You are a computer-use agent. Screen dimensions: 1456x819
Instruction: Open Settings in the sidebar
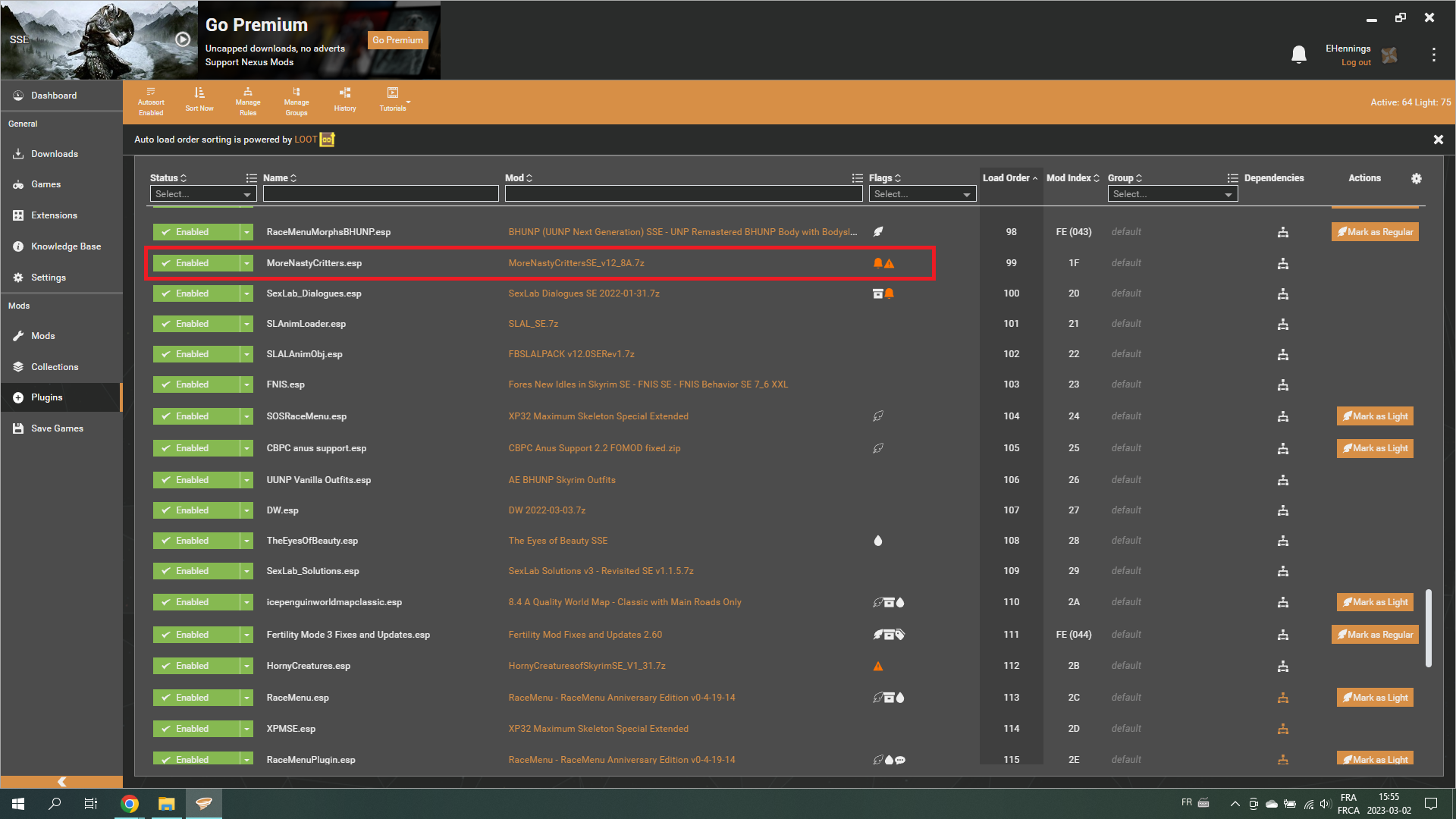61,278
